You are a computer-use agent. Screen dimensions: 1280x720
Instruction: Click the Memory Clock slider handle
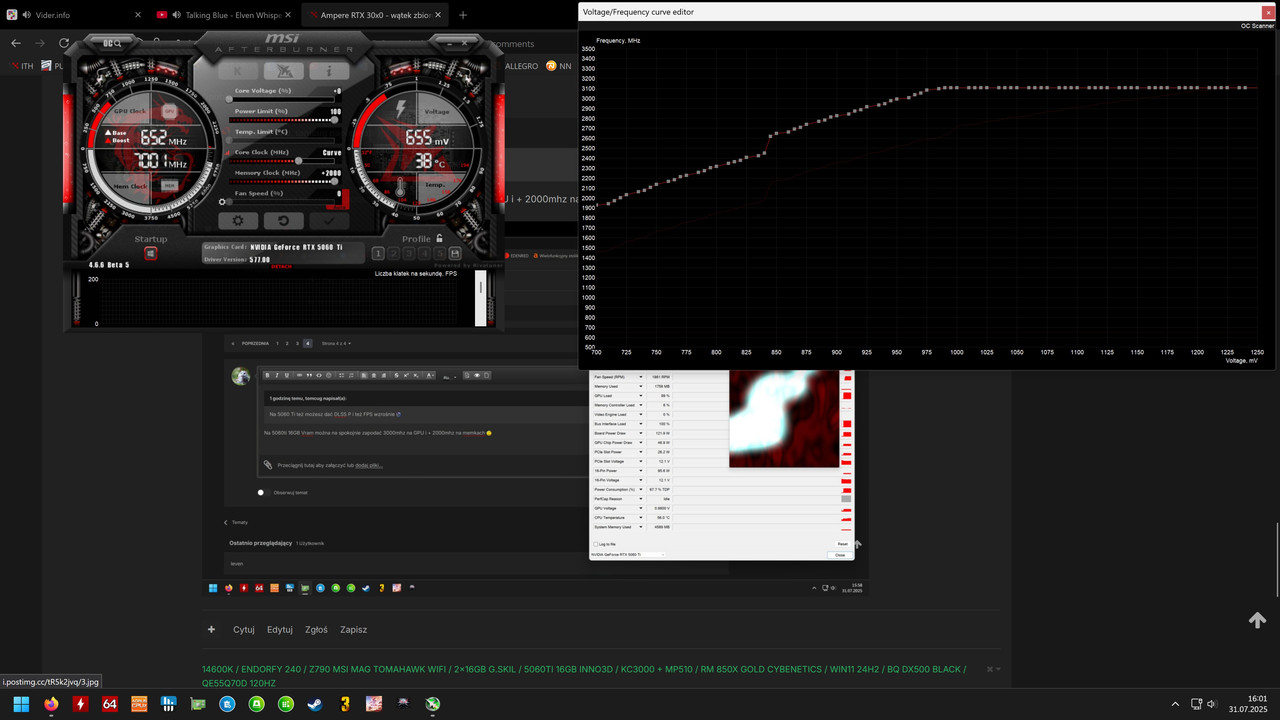335,182
